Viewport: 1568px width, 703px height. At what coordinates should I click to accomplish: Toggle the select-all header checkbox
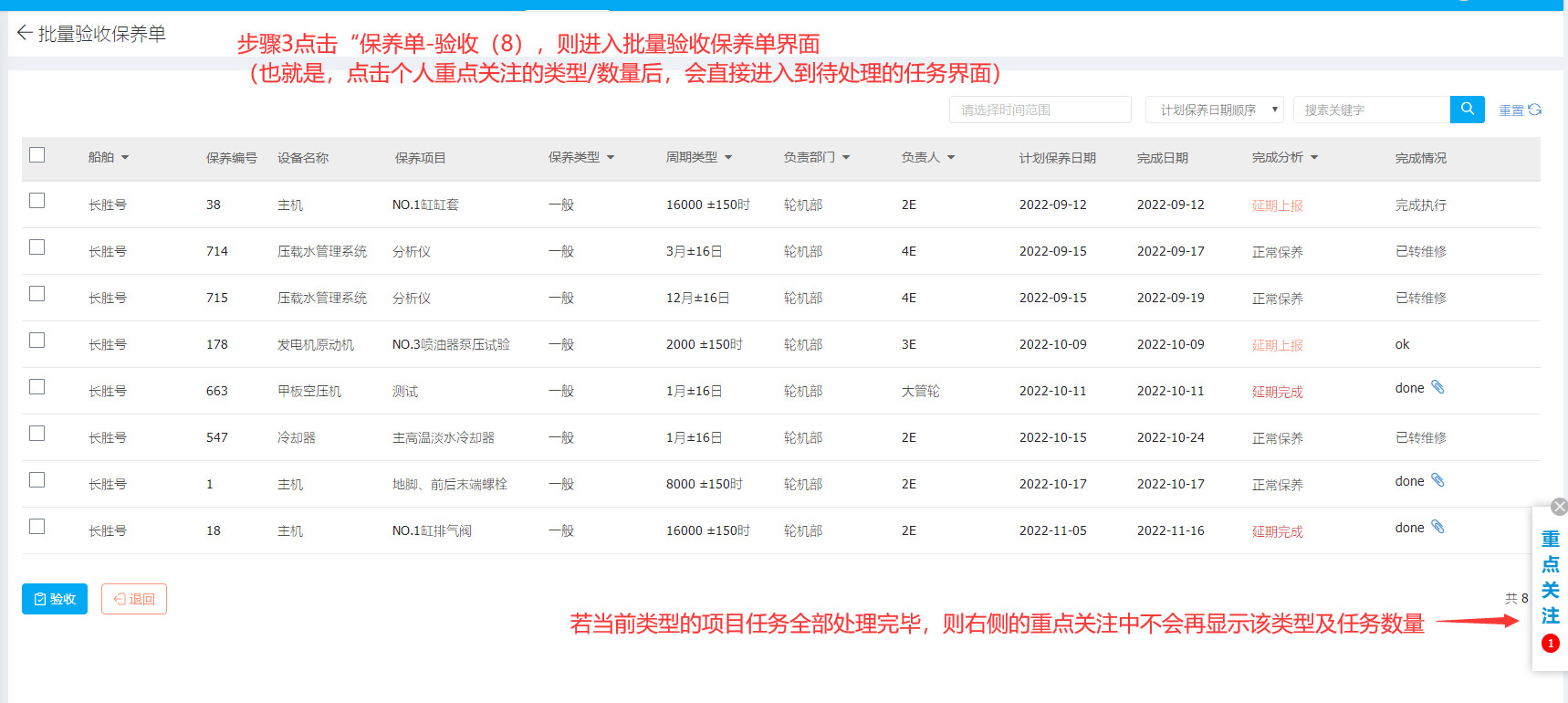(x=37, y=155)
